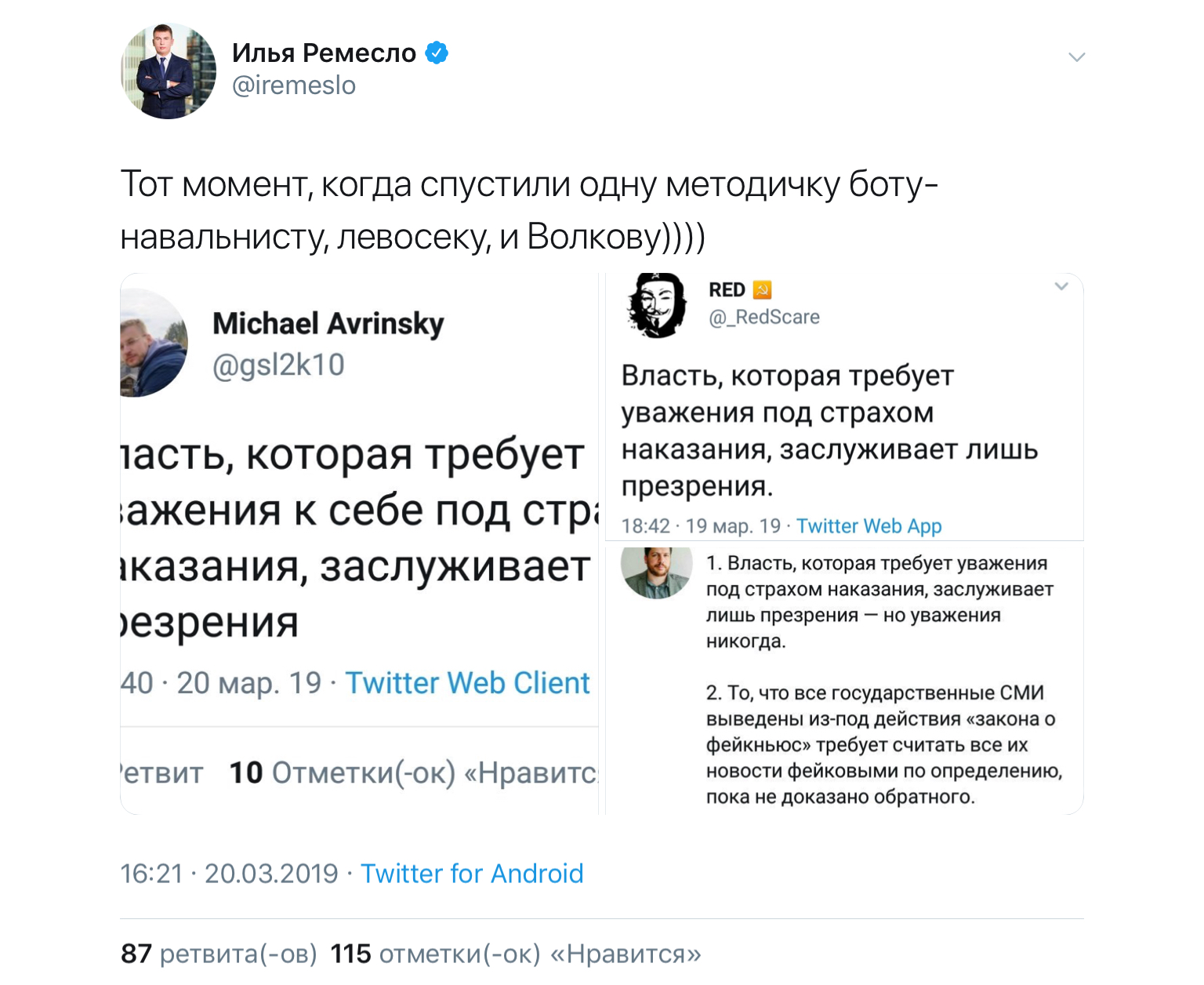Click the bearded man's avatar in the reply
The height and width of the screenshot is (985, 1204).
(x=656, y=572)
